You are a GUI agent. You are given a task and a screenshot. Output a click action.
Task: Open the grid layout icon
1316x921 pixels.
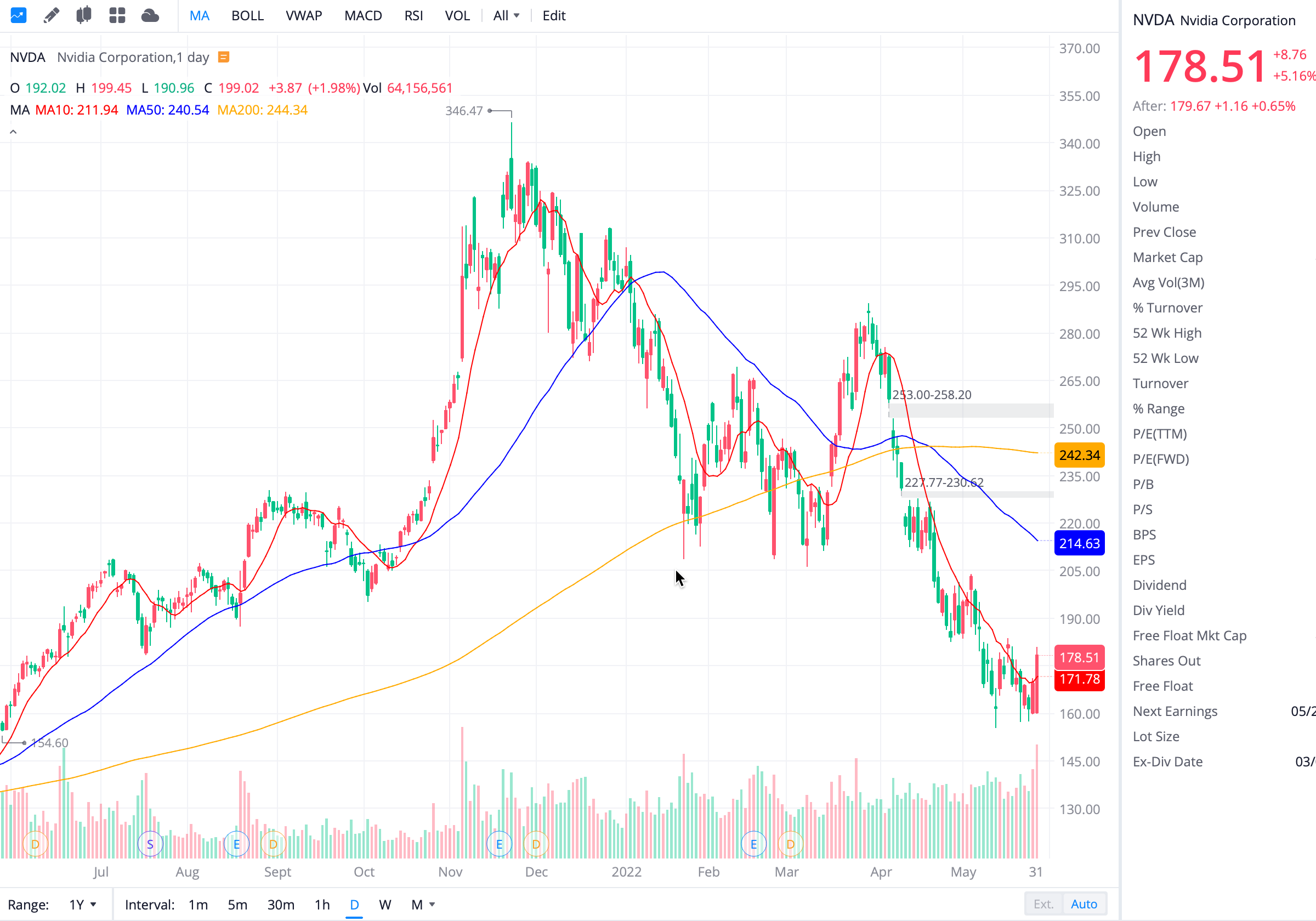pos(117,15)
